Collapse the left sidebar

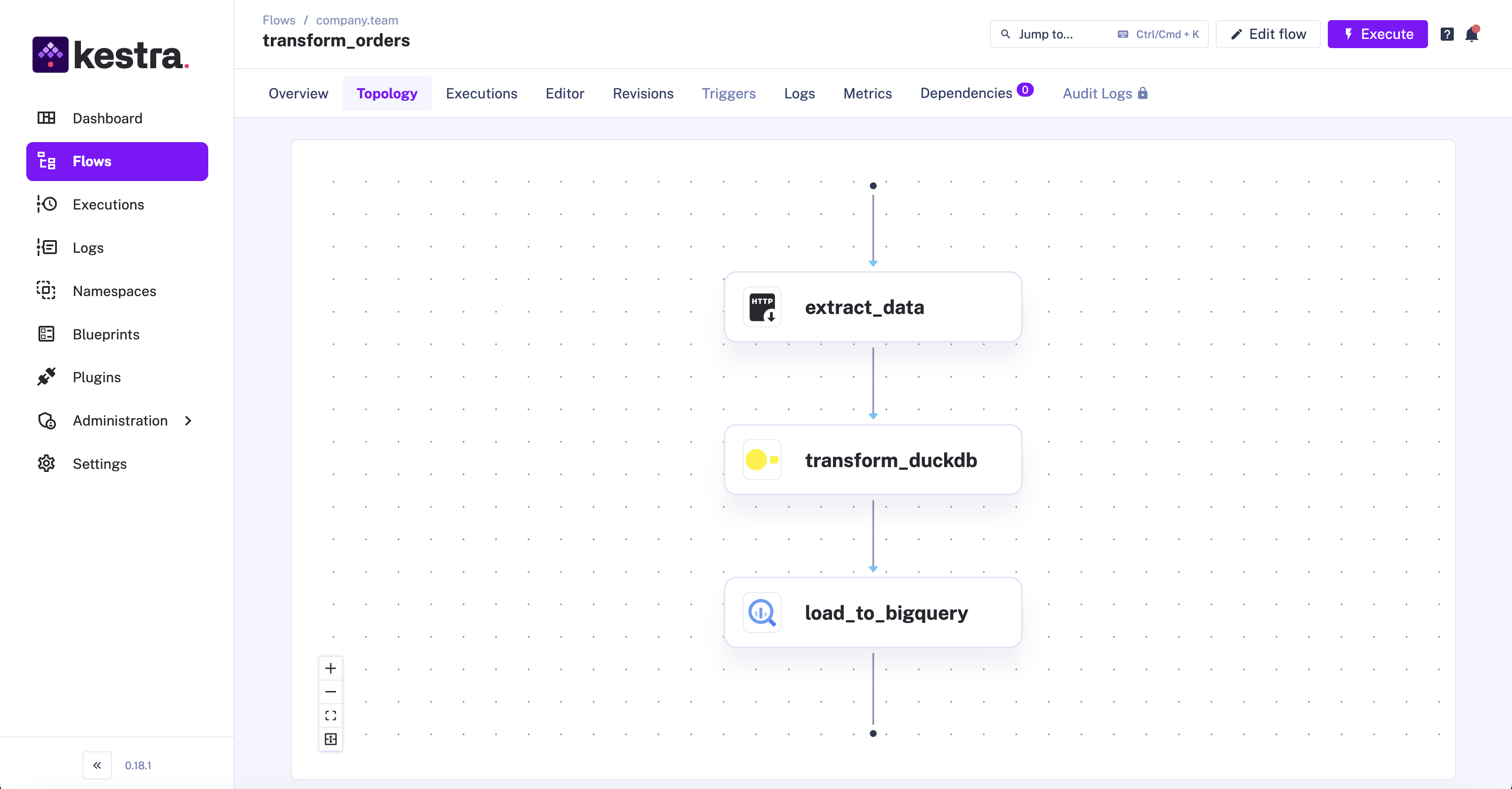point(97,765)
